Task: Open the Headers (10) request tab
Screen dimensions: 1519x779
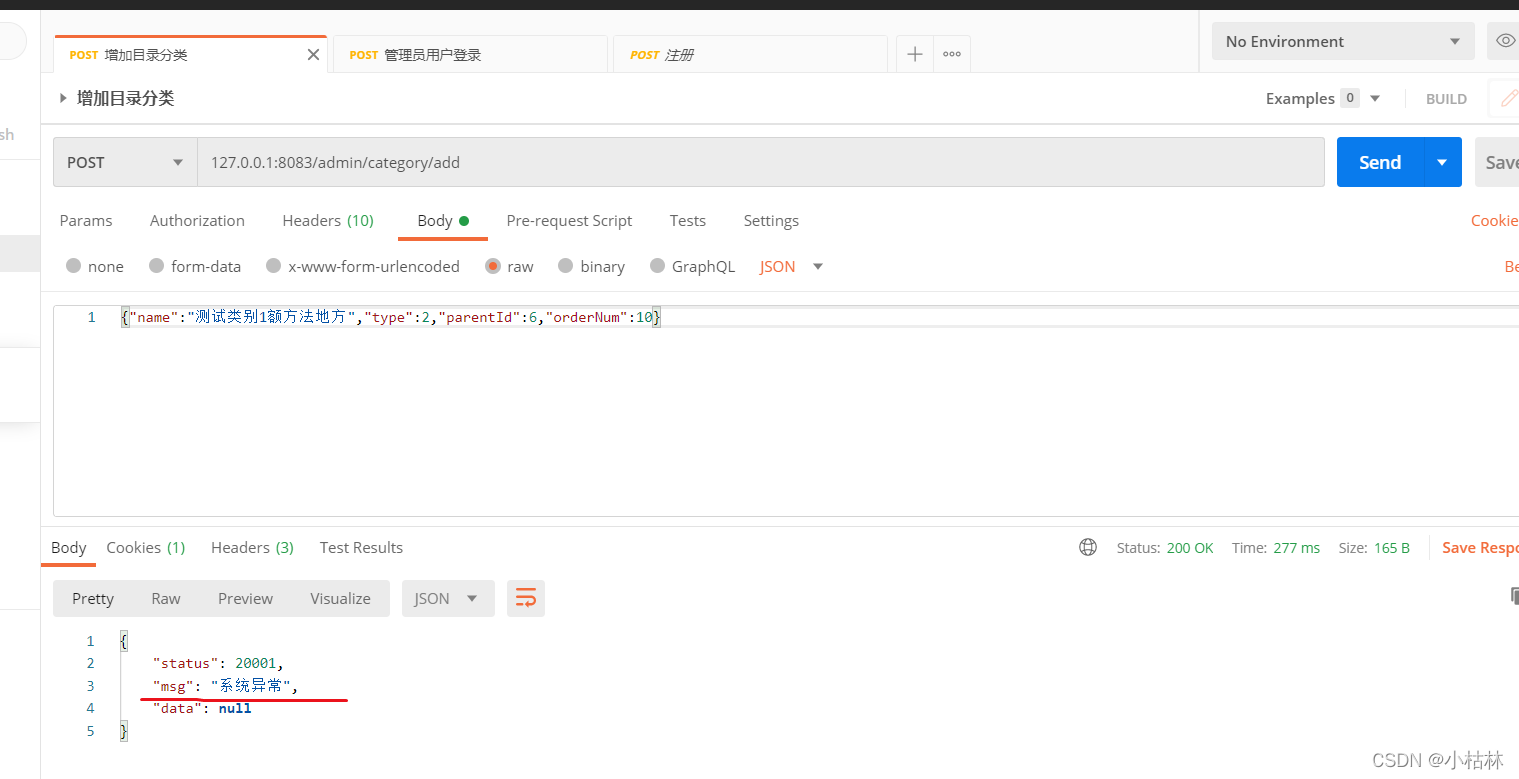Action: tap(328, 220)
